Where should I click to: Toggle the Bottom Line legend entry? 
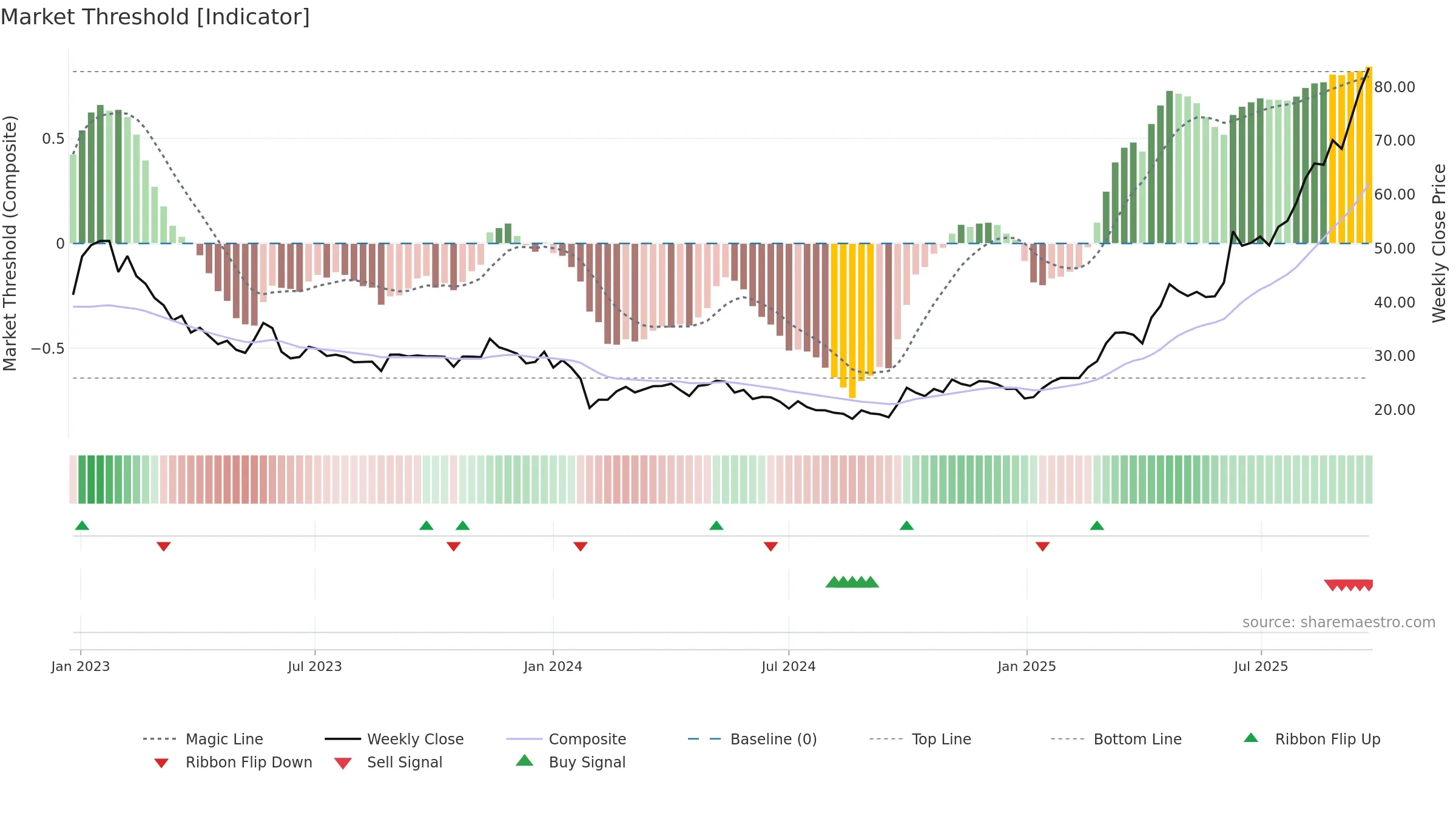1116,739
